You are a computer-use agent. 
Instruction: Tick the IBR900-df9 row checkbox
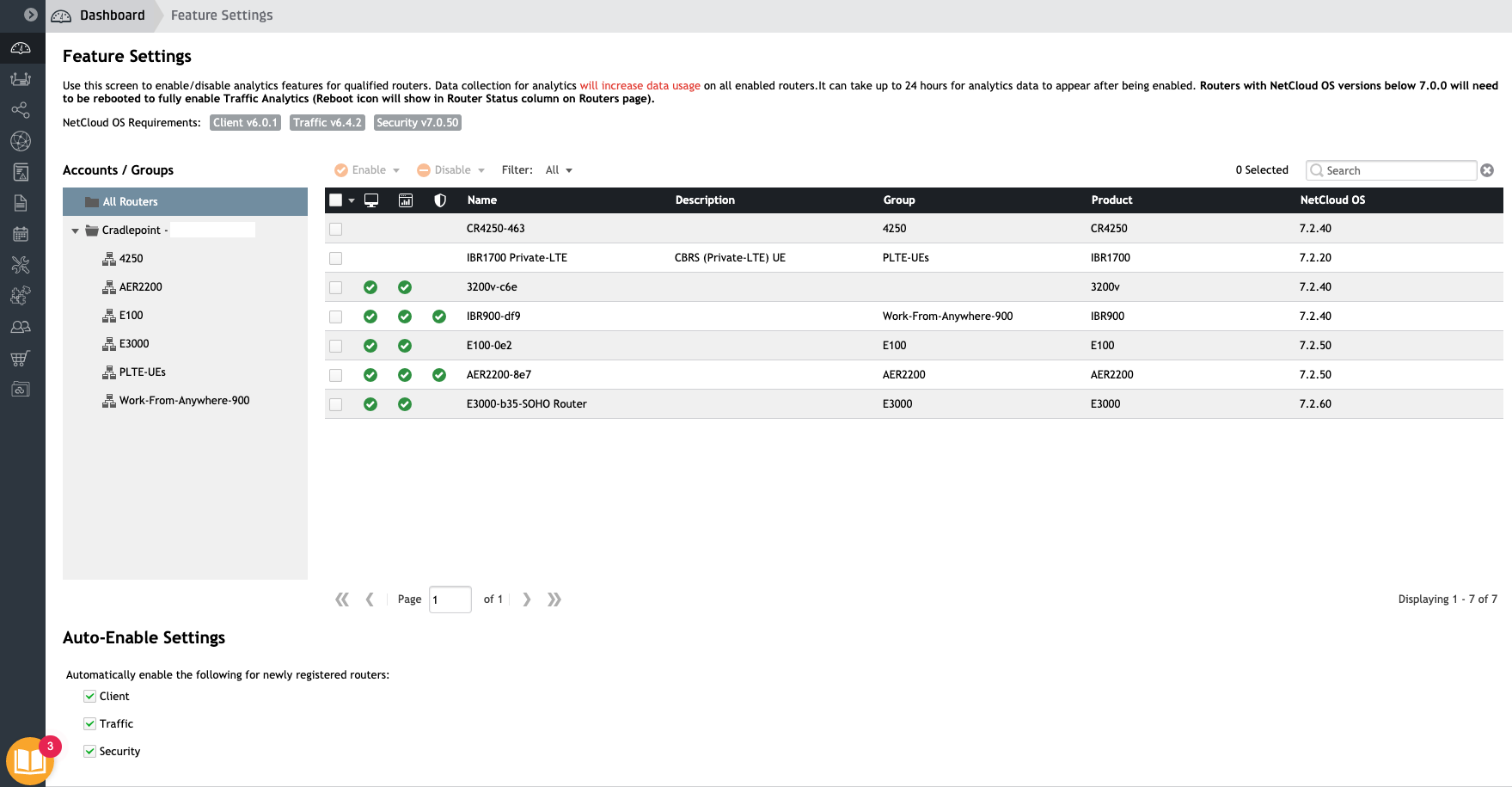pos(336,317)
